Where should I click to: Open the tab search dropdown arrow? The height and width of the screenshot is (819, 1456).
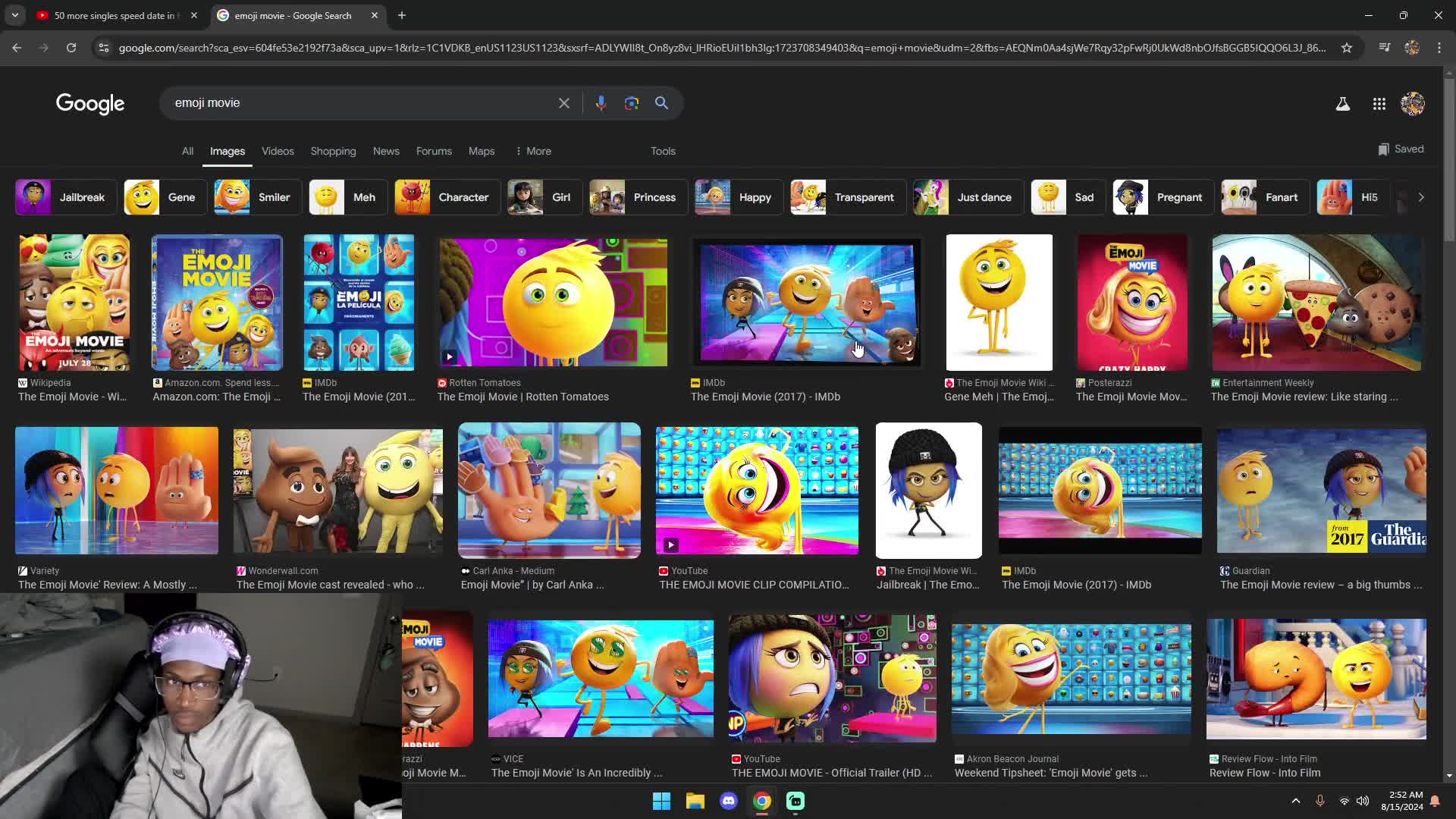click(15, 15)
